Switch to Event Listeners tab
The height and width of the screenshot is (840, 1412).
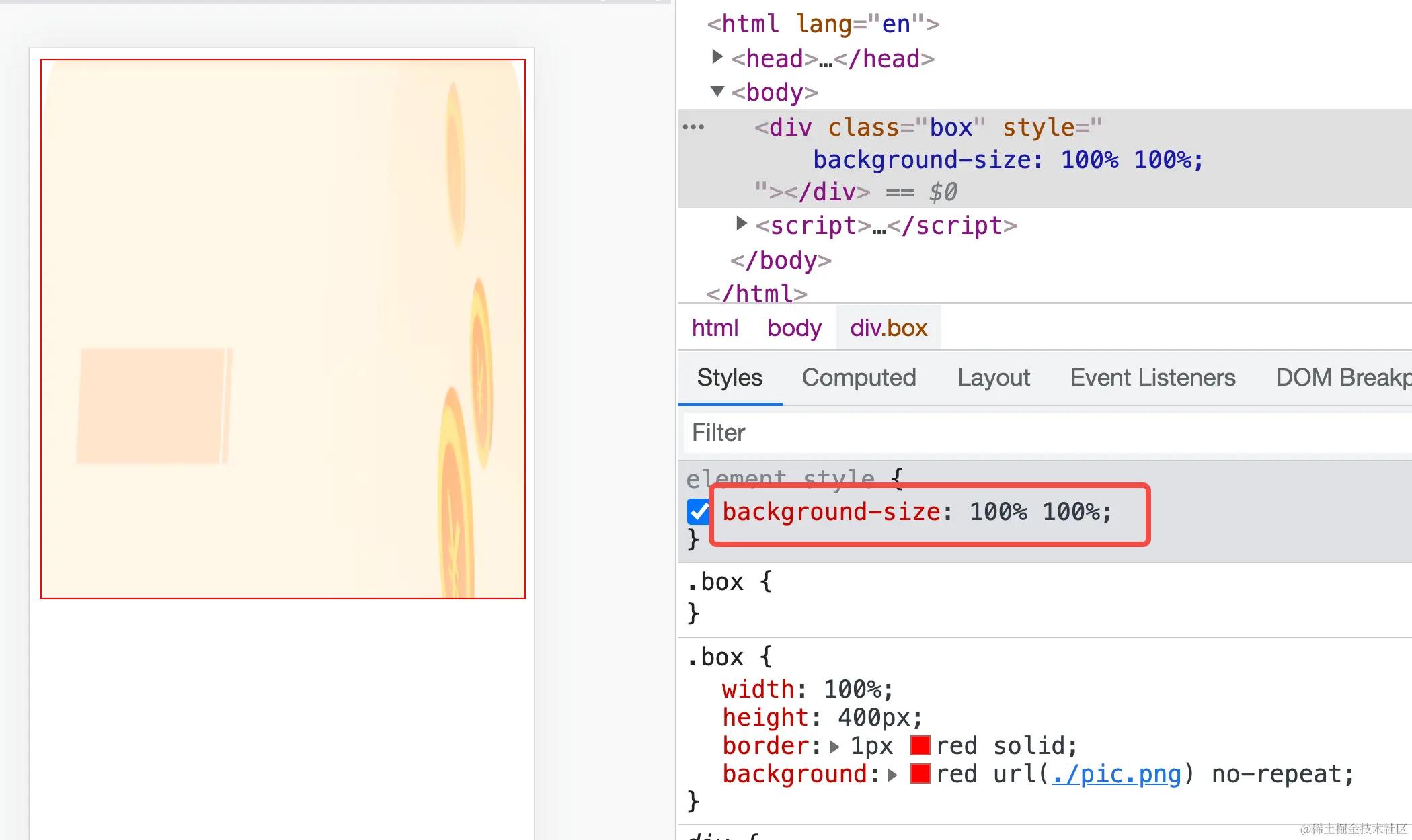point(1152,378)
